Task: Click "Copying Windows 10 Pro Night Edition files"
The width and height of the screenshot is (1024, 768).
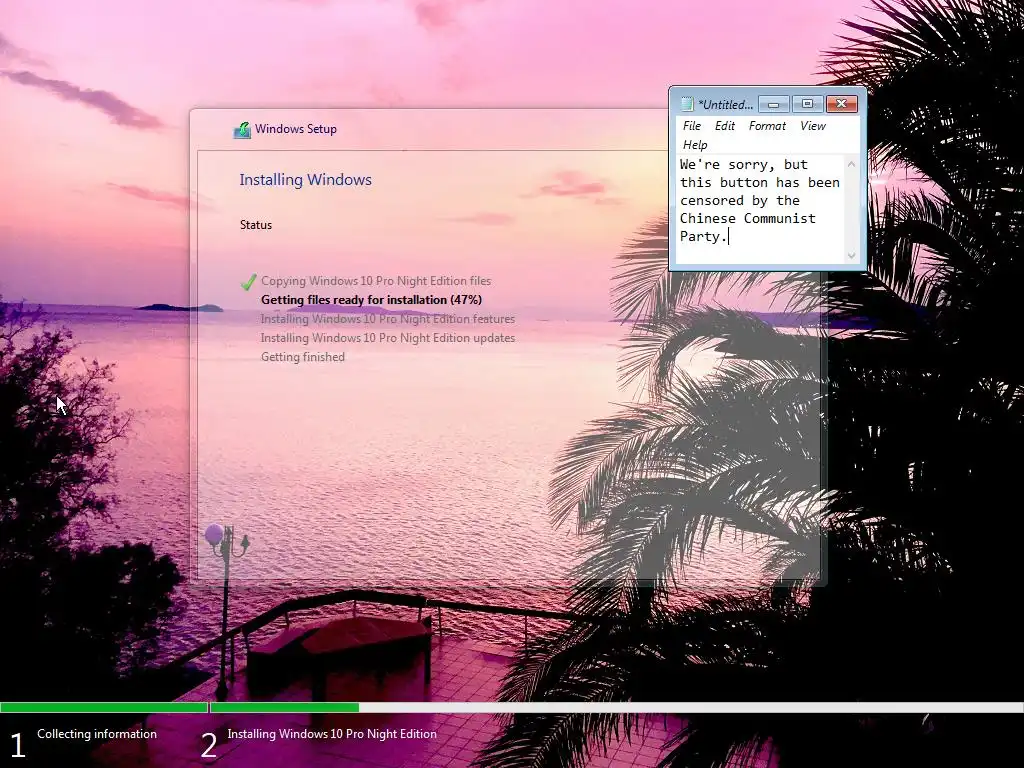Action: (x=376, y=281)
